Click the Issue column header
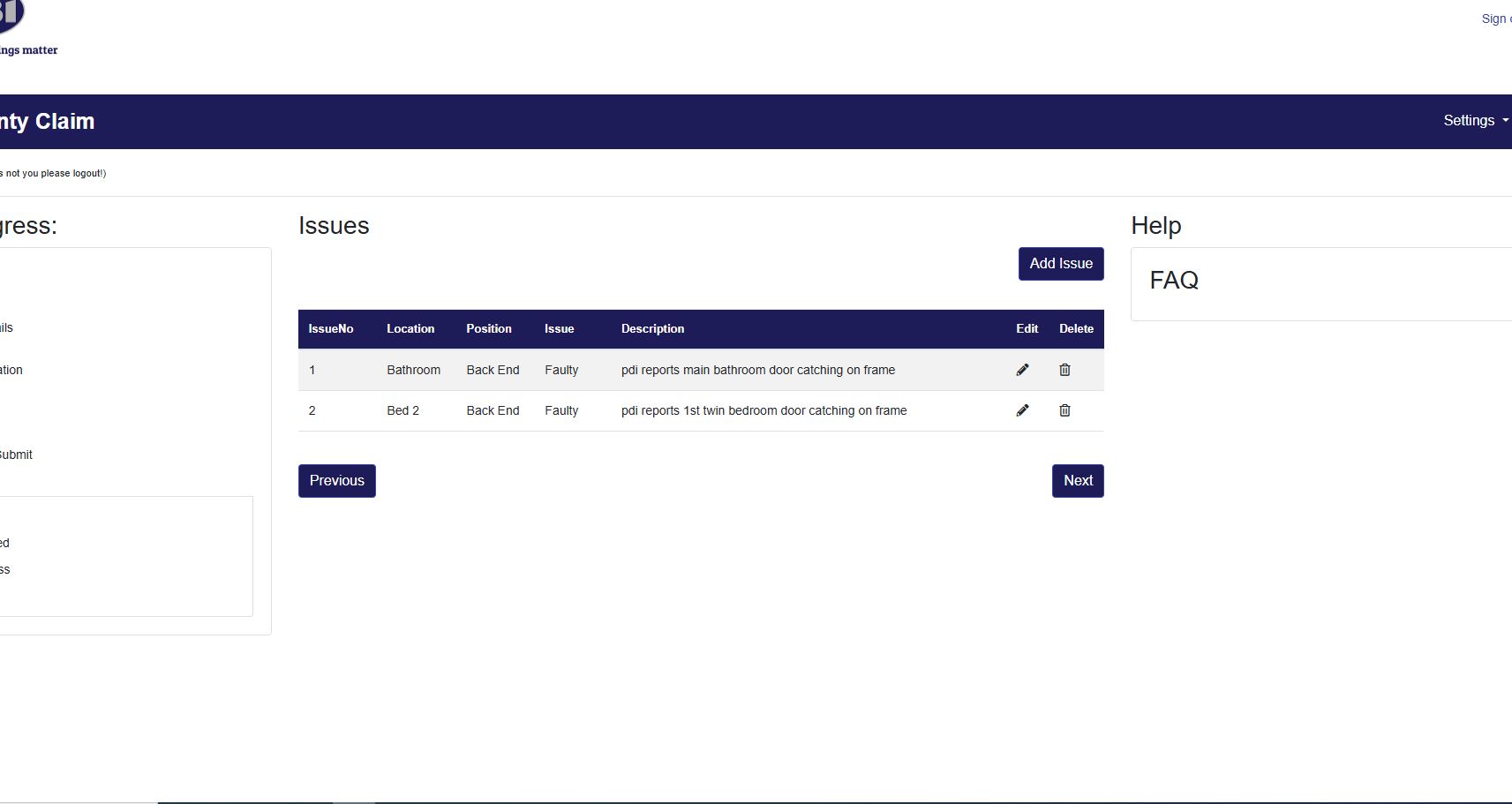The image size is (1512, 804). point(559,329)
